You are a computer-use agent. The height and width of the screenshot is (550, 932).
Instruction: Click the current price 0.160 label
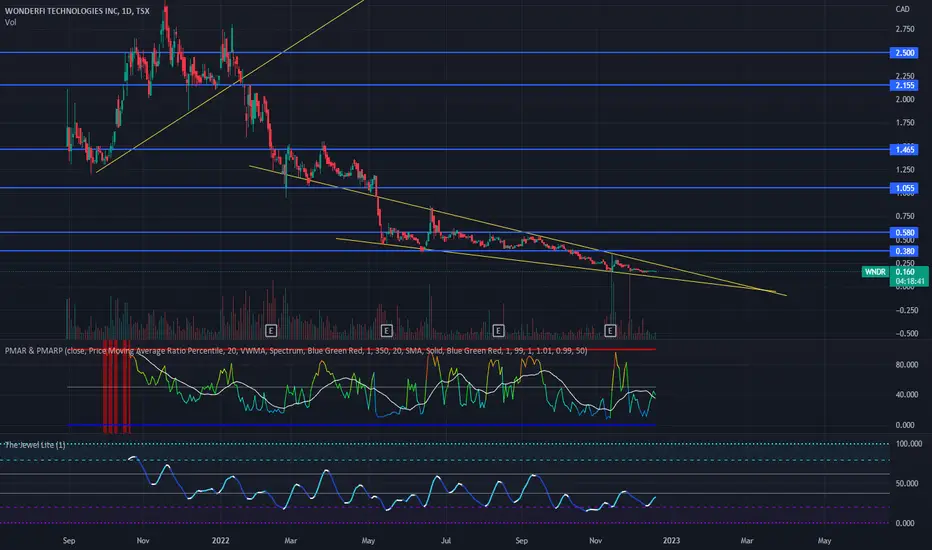coord(905,272)
